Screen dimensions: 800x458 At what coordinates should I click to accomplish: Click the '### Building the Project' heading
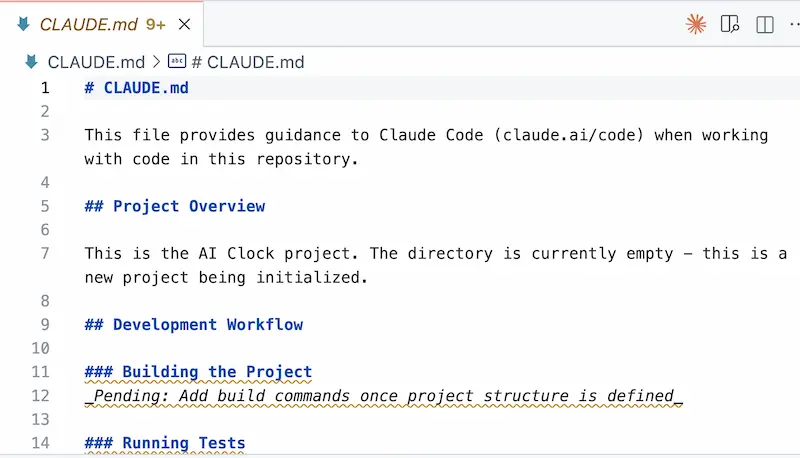point(198,372)
